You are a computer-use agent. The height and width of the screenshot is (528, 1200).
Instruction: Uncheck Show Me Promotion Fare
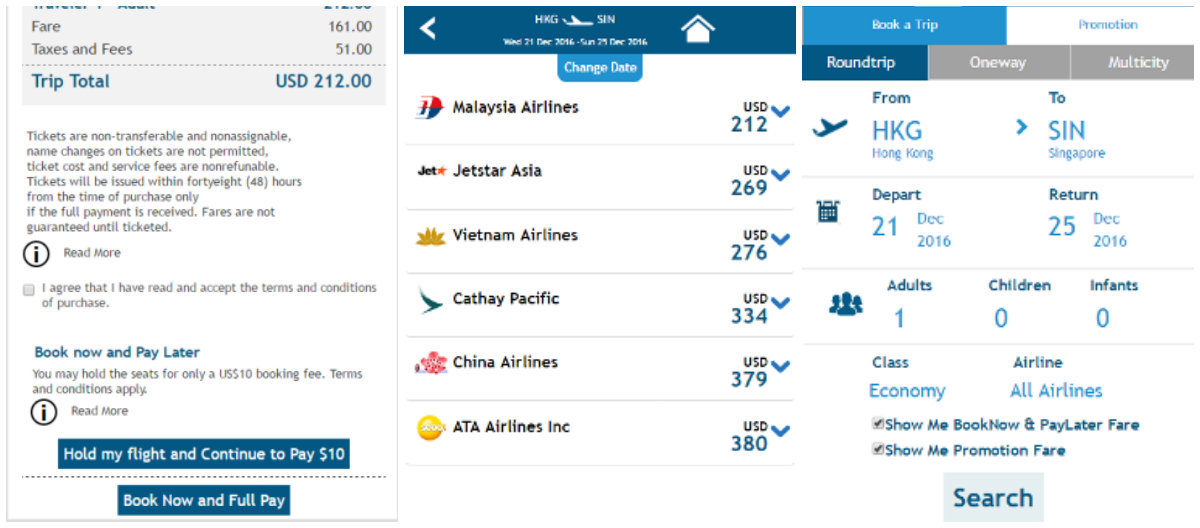click(878, 450)
